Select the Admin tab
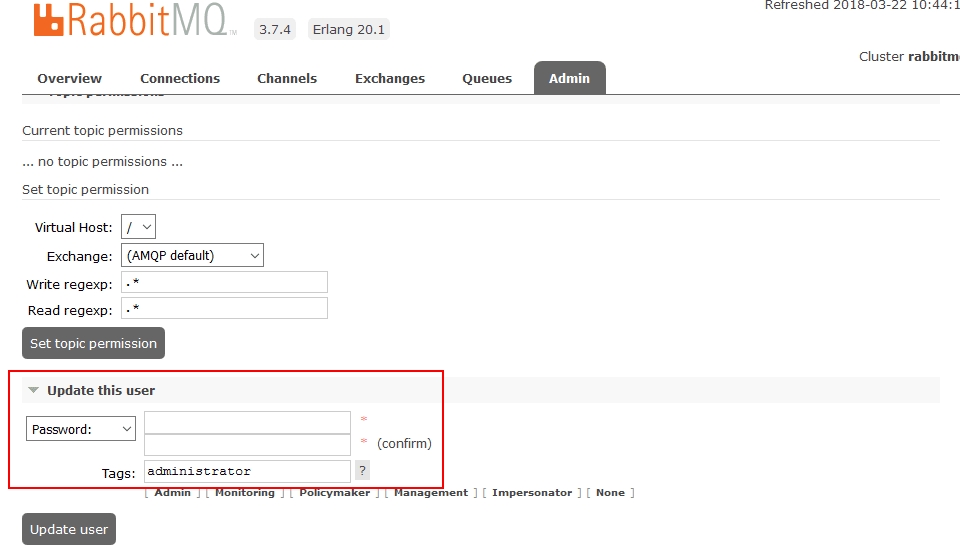 [569, 78]
